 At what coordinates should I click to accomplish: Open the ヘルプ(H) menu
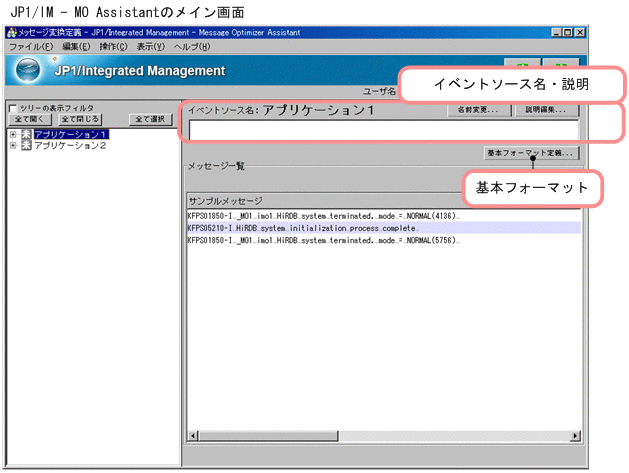point(192,47)
